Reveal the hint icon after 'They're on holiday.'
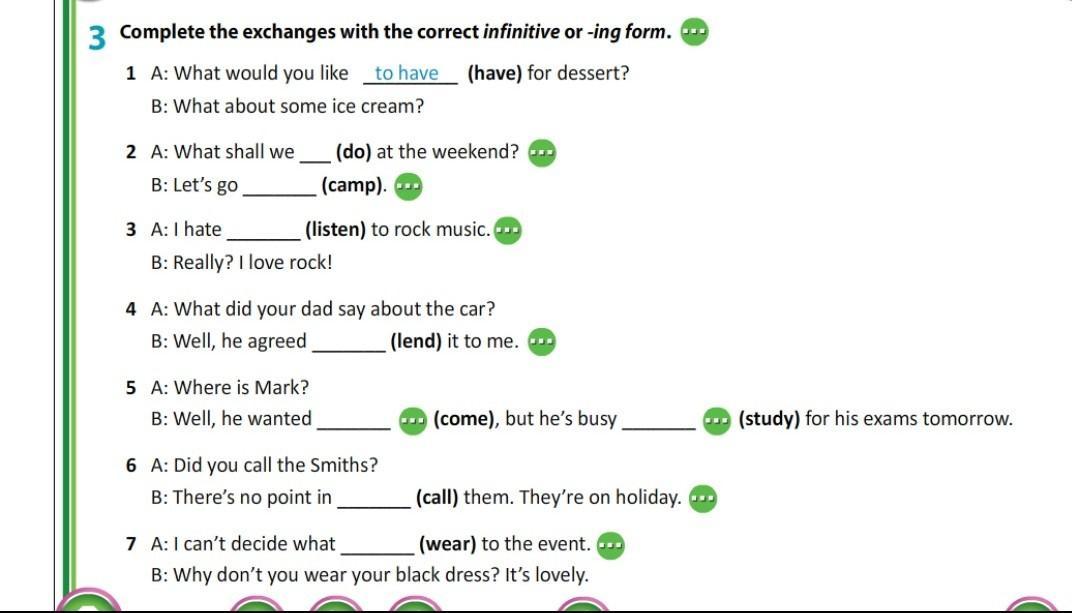 point(703,498)
